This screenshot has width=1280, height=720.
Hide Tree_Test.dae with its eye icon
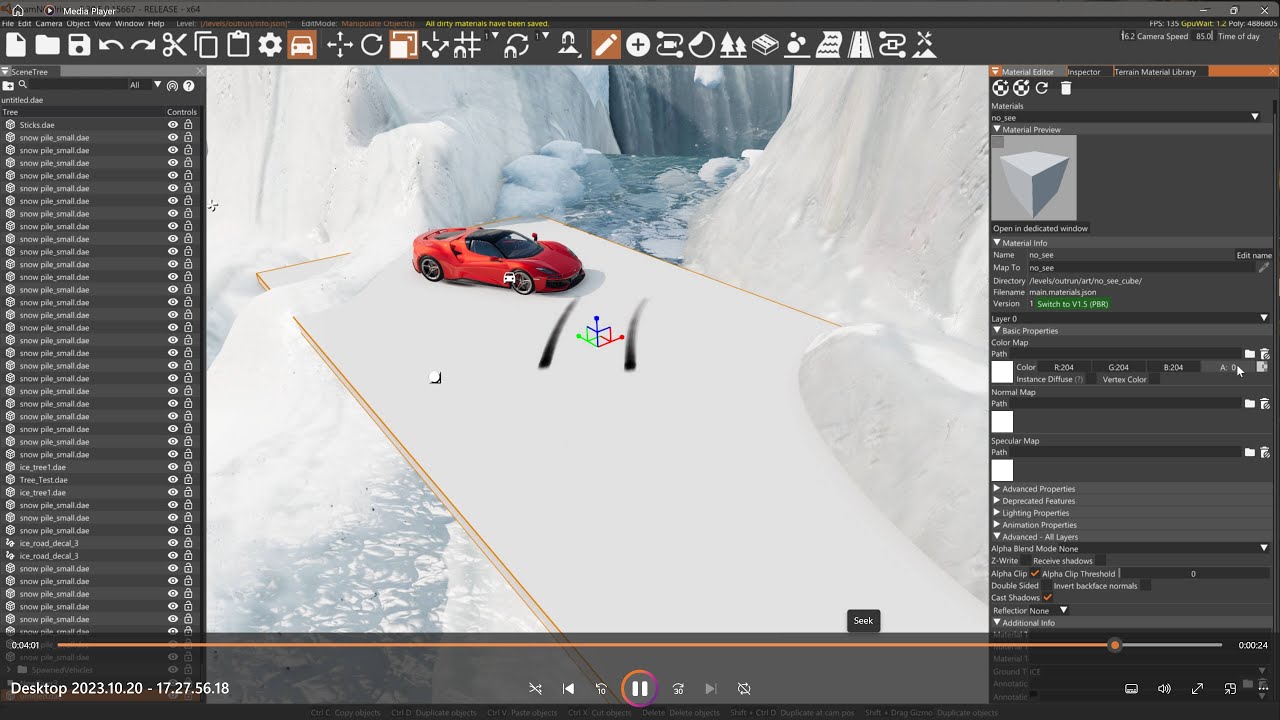click(173, 480)
